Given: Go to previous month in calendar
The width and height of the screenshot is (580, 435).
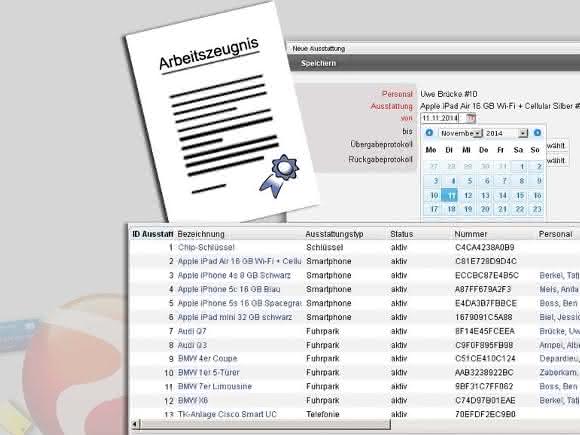Looking at the screenshot, I should 429,133.
